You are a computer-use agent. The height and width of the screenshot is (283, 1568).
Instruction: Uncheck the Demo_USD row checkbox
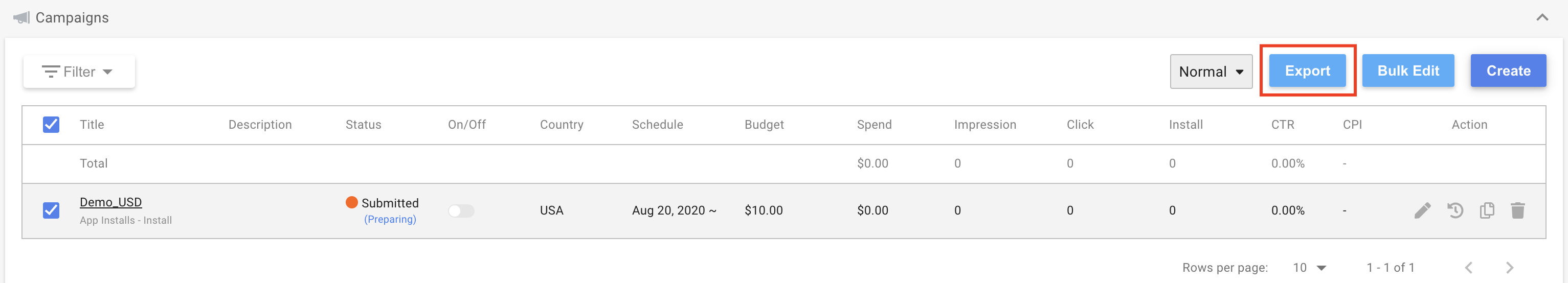click(51, 210)
